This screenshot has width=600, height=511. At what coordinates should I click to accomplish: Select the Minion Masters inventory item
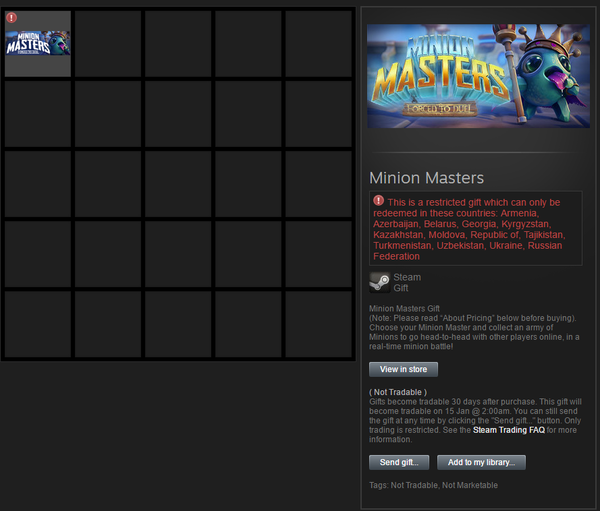[38, 44]
